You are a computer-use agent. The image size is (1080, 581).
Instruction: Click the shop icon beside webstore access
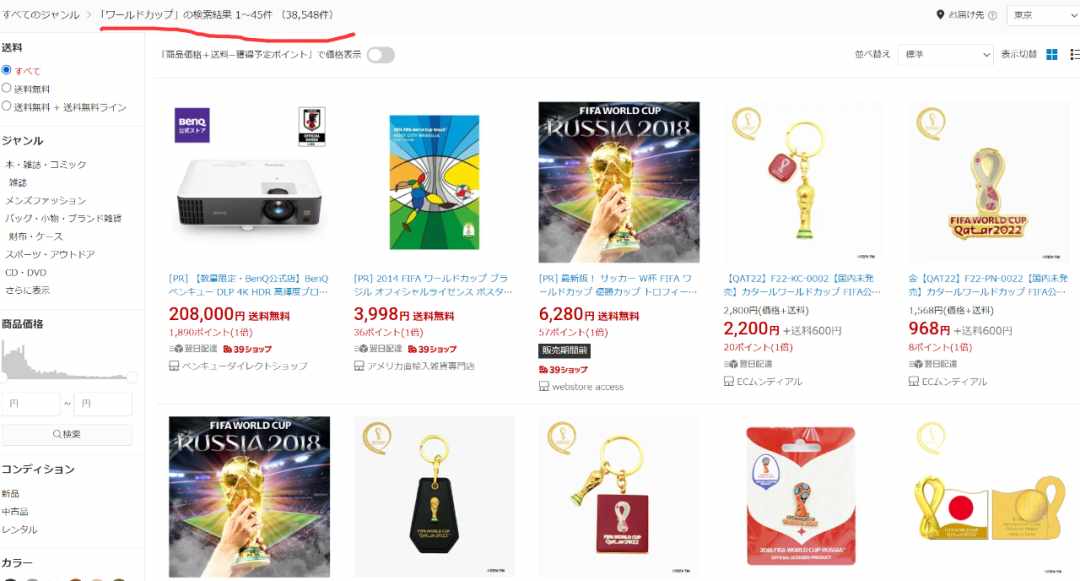click(544, 386)
